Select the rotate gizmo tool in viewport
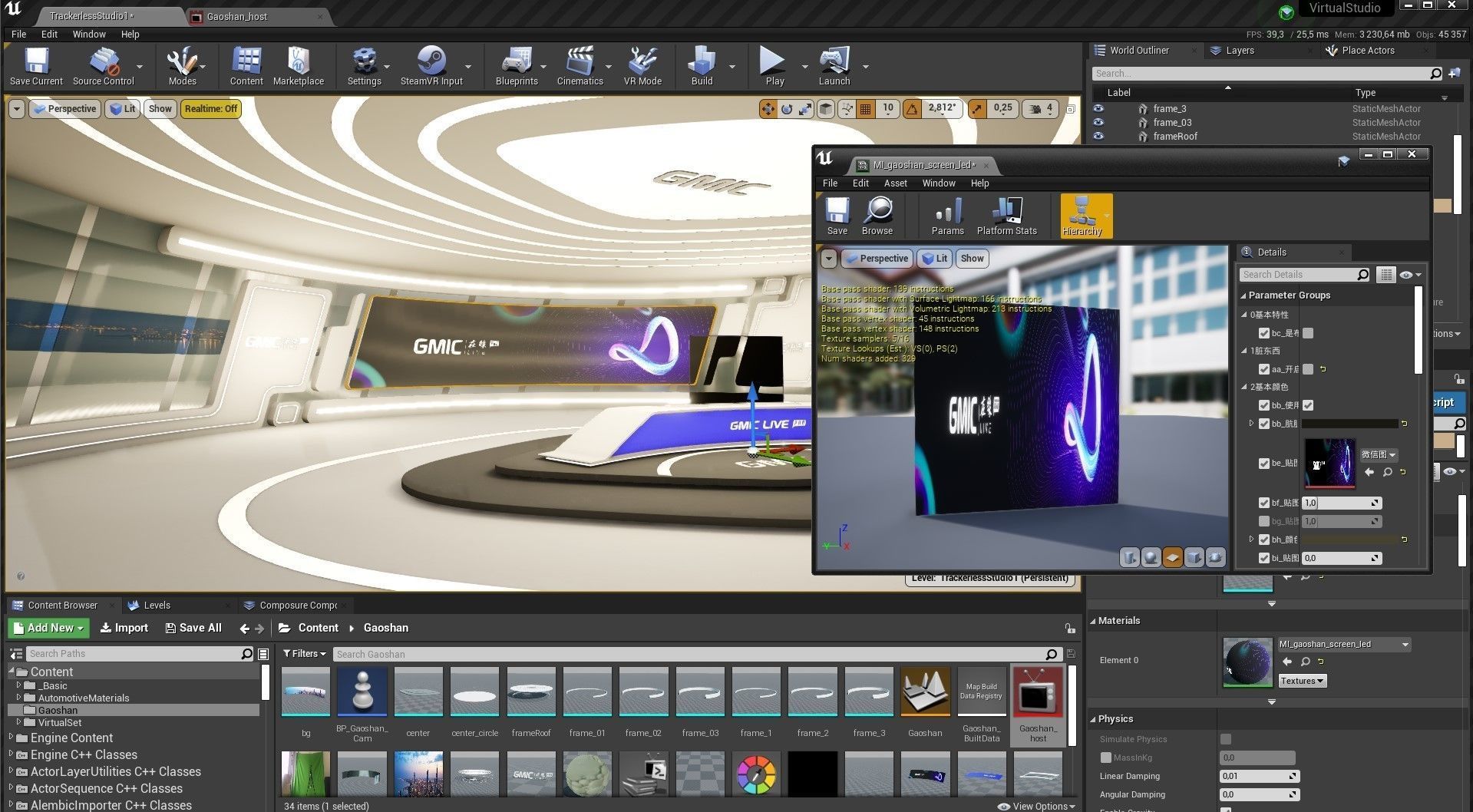 (787, 109)
